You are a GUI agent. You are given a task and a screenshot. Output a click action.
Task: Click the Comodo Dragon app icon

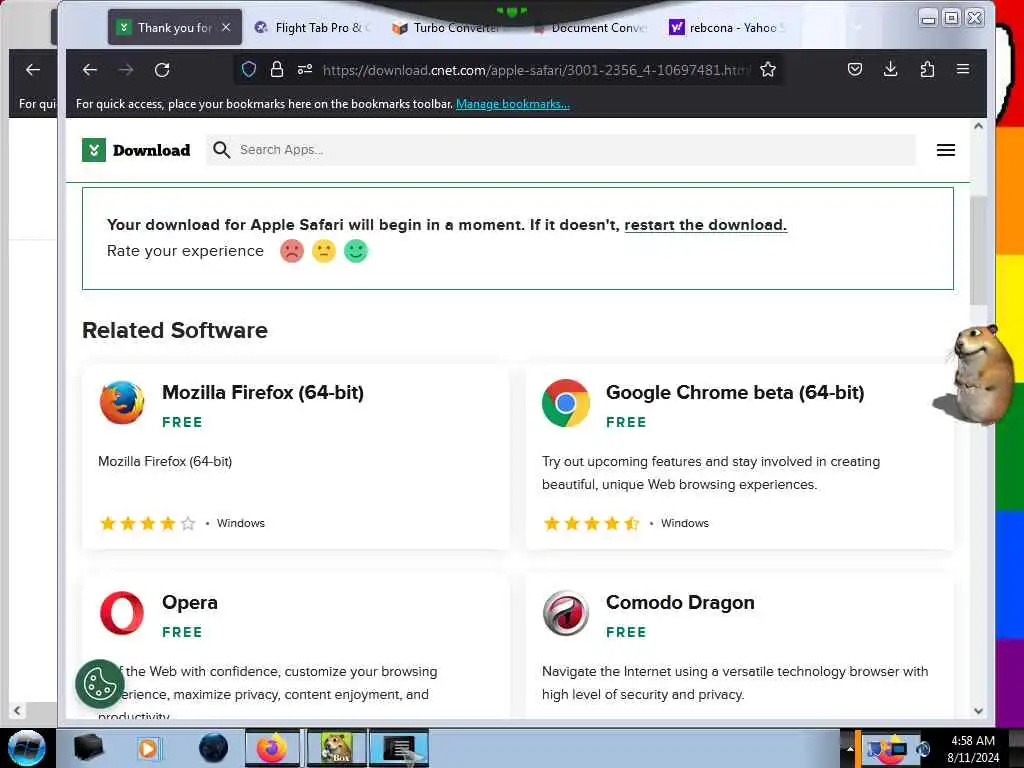click(x=566, y=613)
